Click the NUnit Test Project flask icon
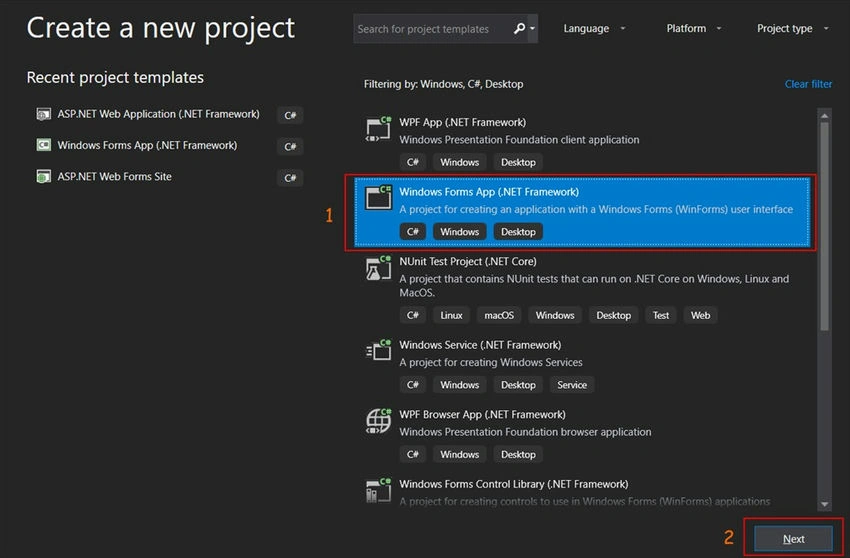 coord(378,268)
